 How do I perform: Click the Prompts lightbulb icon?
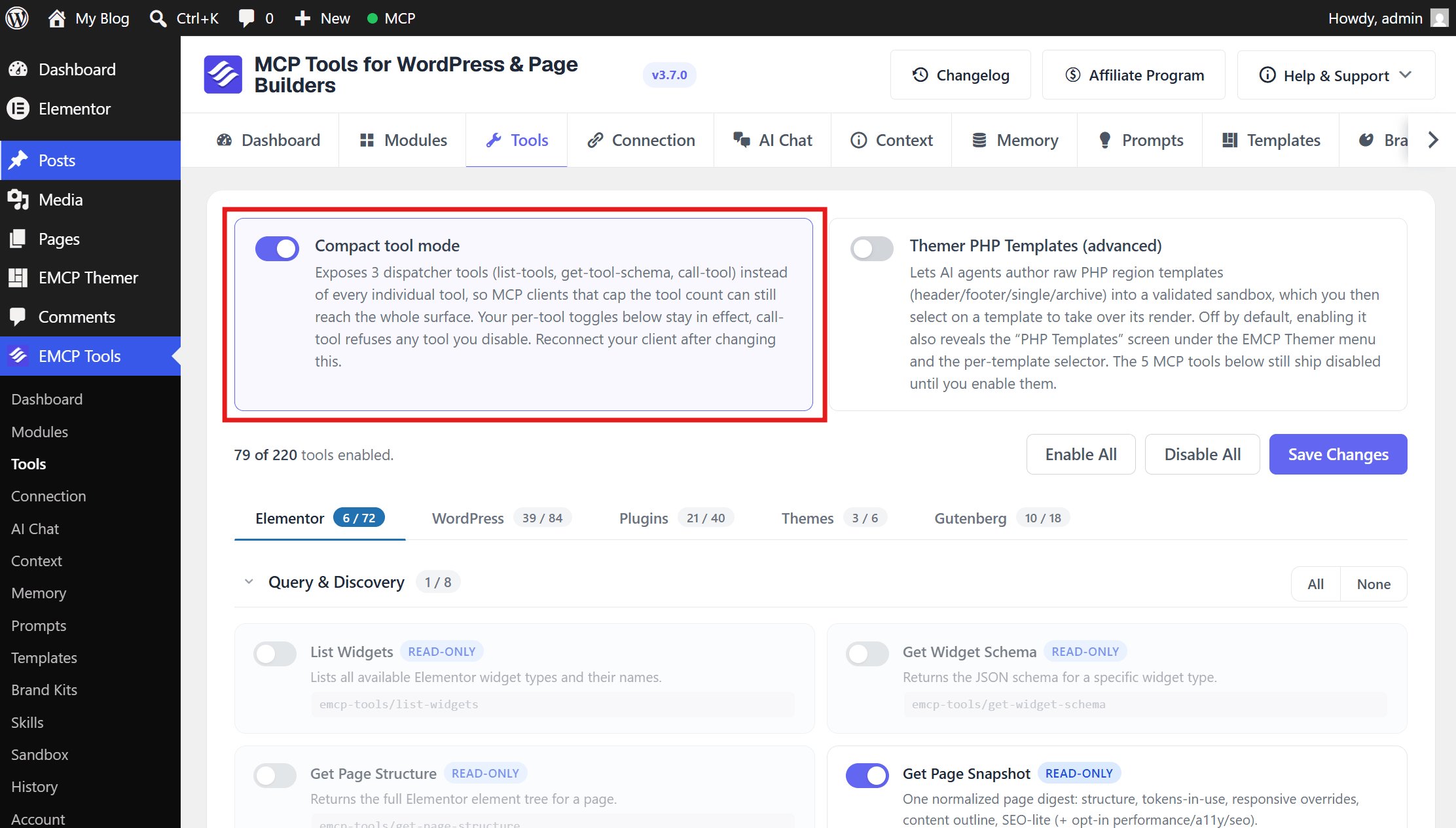pyautogui.click(x=1105, y=140)
